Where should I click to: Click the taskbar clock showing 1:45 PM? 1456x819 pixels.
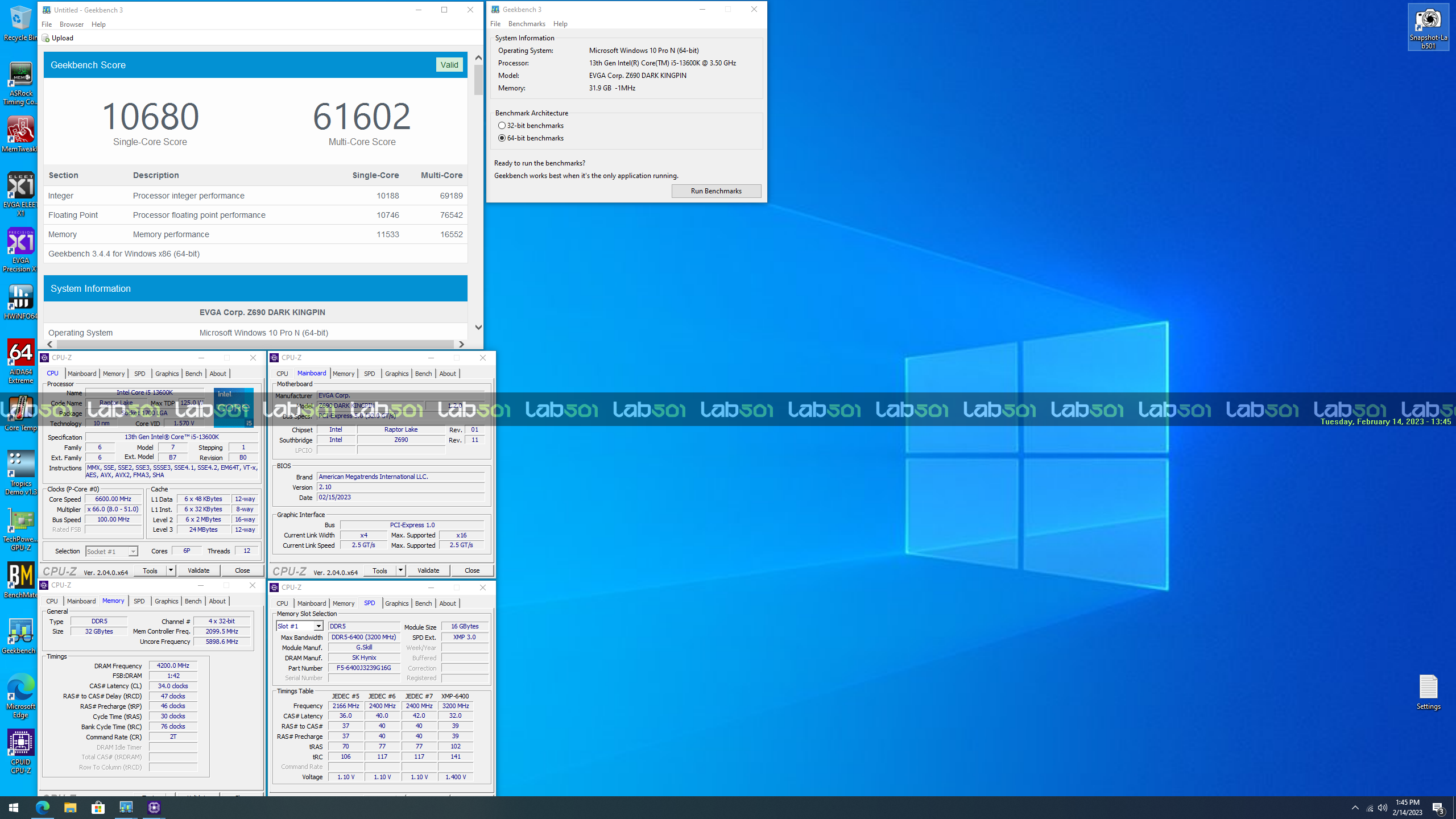coord(1407,808)
